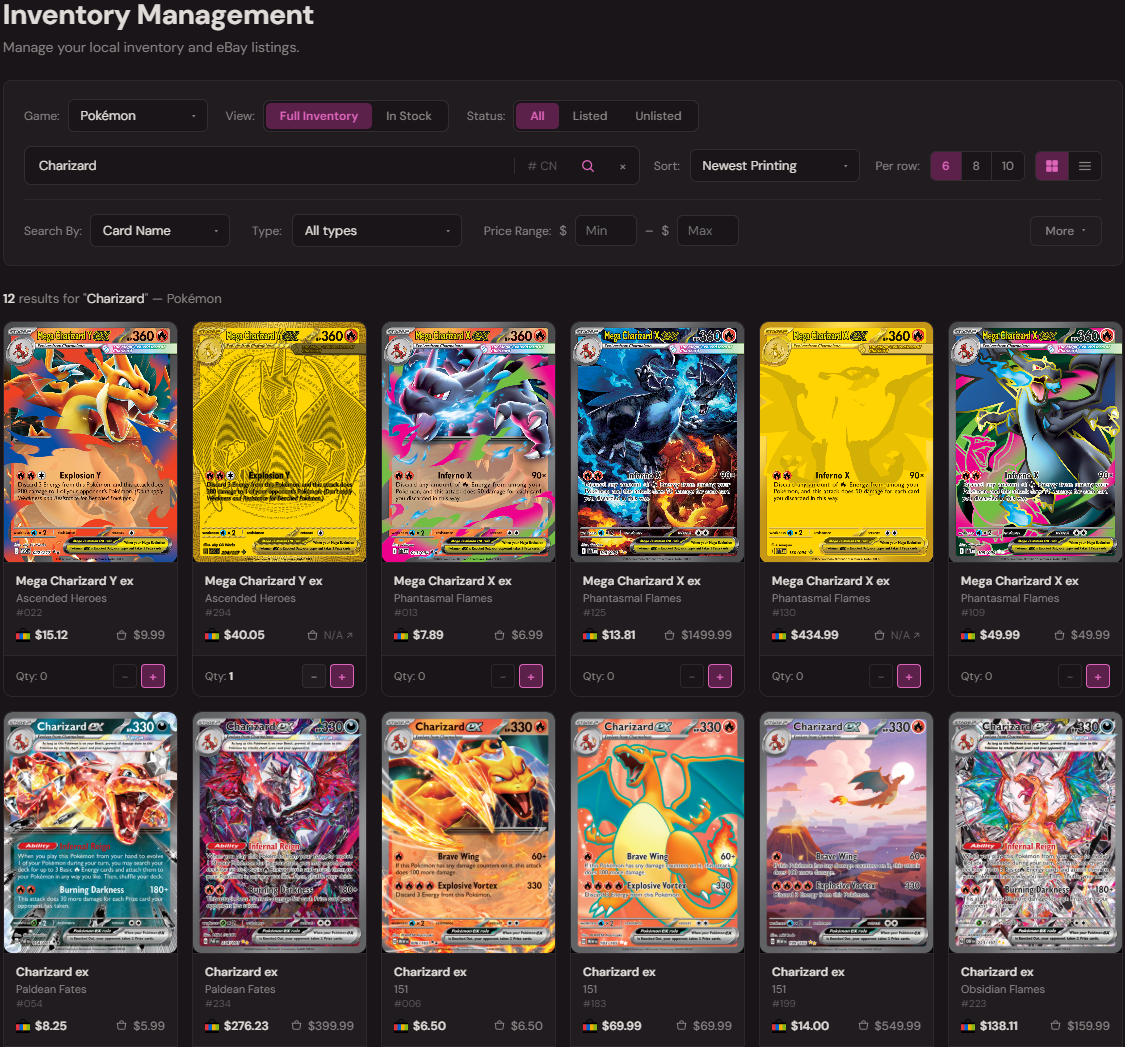The image size is (1125, 1047).
Task: Click the $138.11 market price
Action: (999, 1025)
